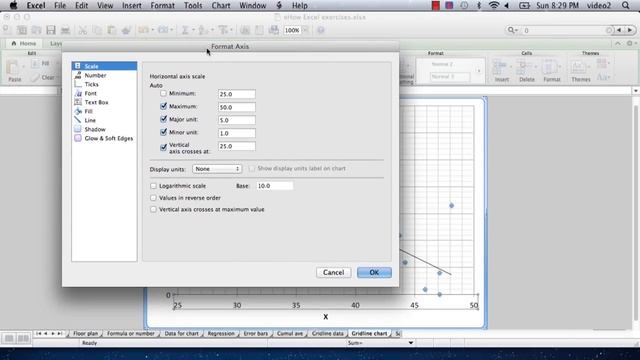Open the Number category in the sidebar
This screenshot has width=640, height=360.
[95, 76]
